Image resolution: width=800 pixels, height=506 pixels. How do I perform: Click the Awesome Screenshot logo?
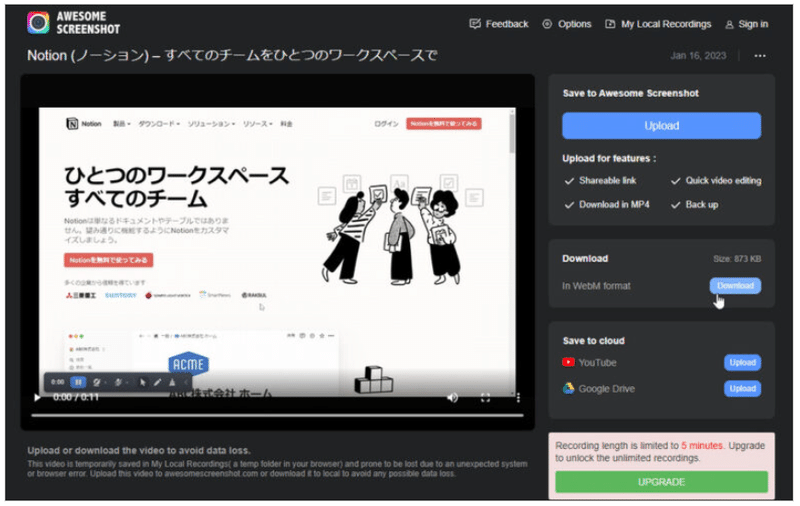[73, 23]
